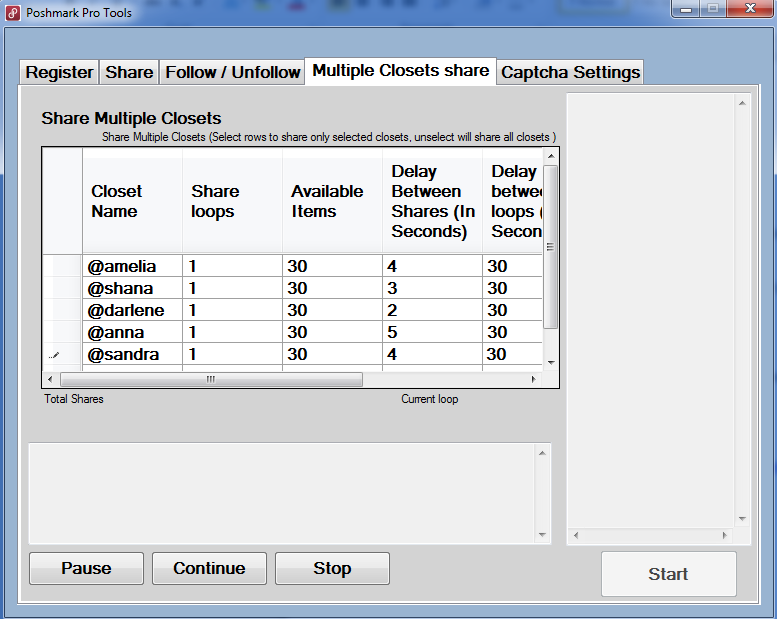Click the Stop button

pos(332,568)
